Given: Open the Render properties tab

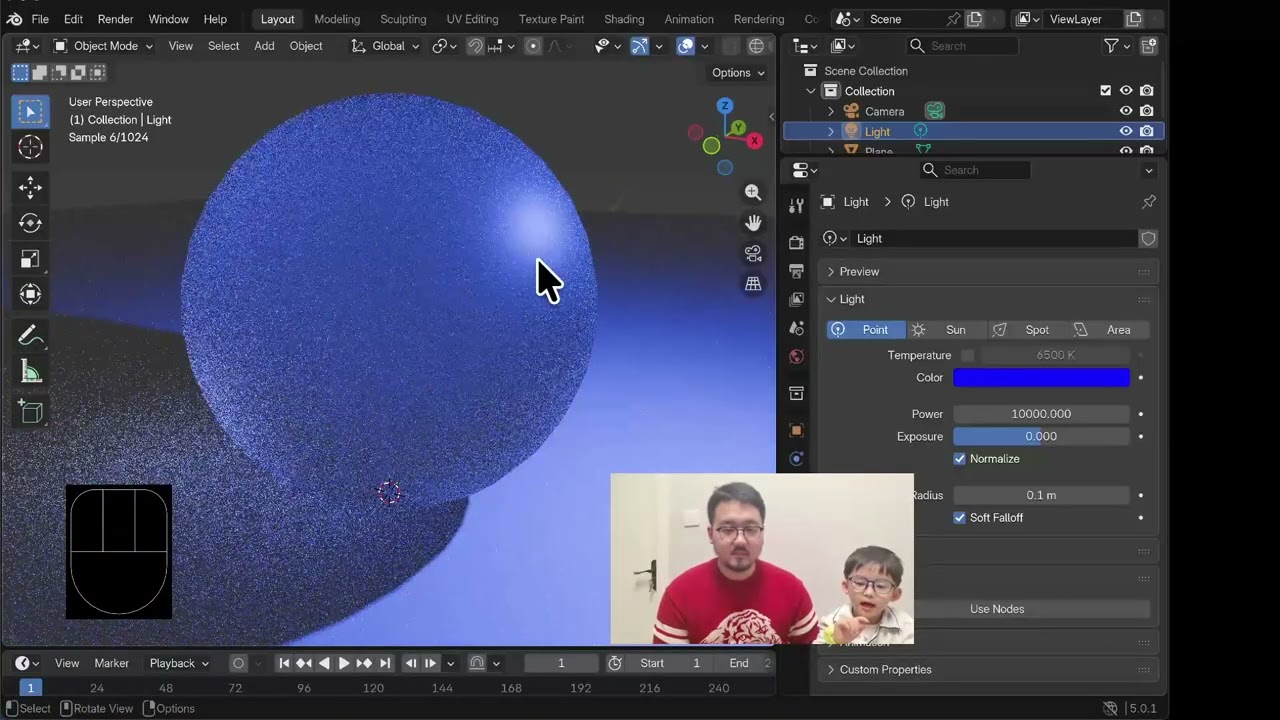Looking at the screenshot, I should click(x=796, y=243).
